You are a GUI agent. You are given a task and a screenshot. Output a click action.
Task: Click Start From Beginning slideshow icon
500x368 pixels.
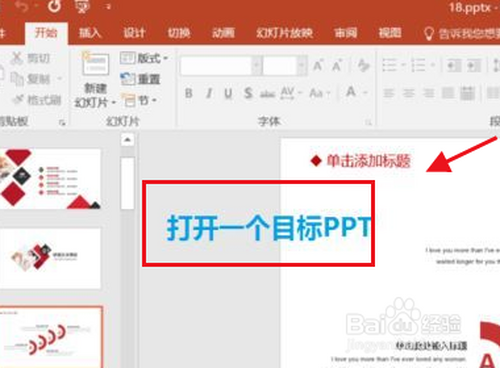point(82,7)
